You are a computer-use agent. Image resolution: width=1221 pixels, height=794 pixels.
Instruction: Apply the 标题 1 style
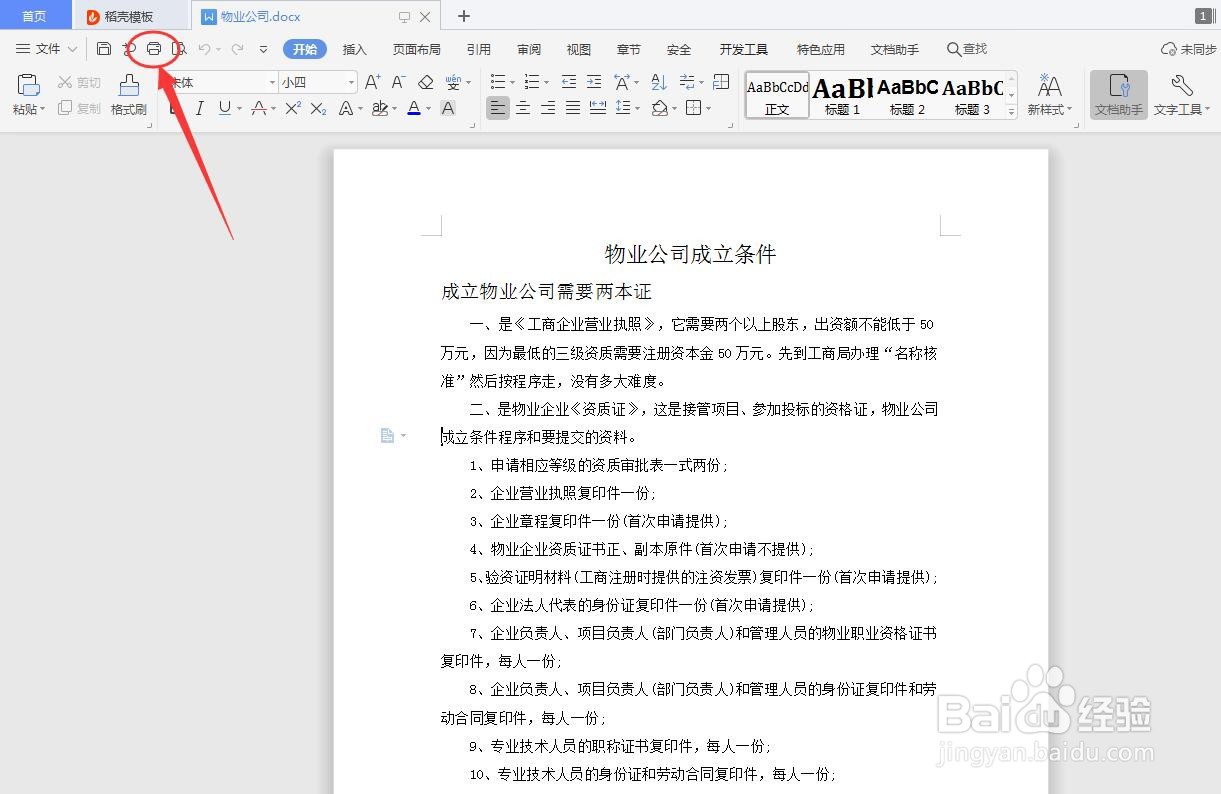pos(841,95)
